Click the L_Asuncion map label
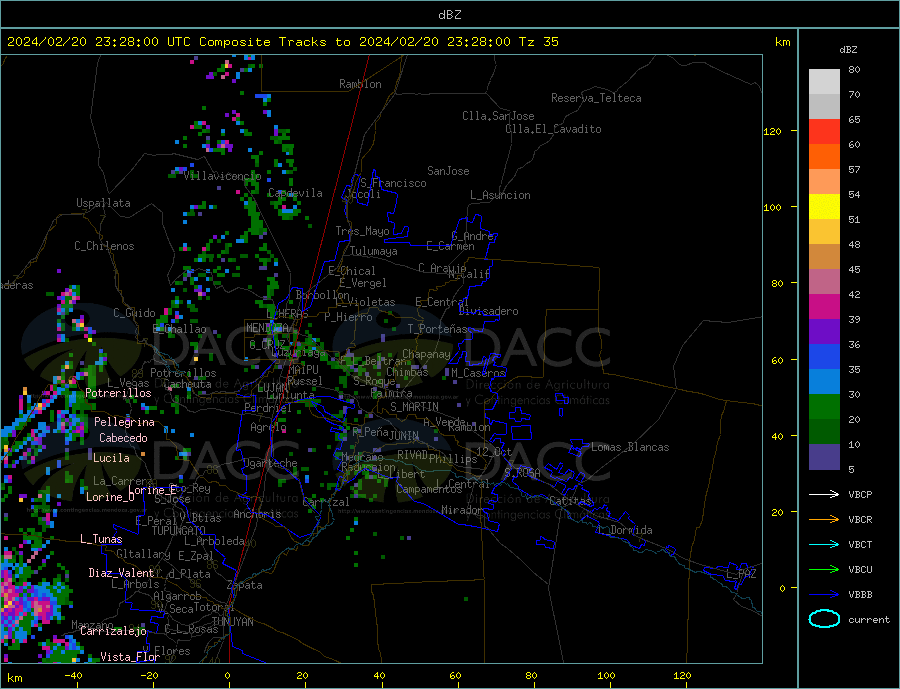 pyautogui.click(x=500, y=195)
